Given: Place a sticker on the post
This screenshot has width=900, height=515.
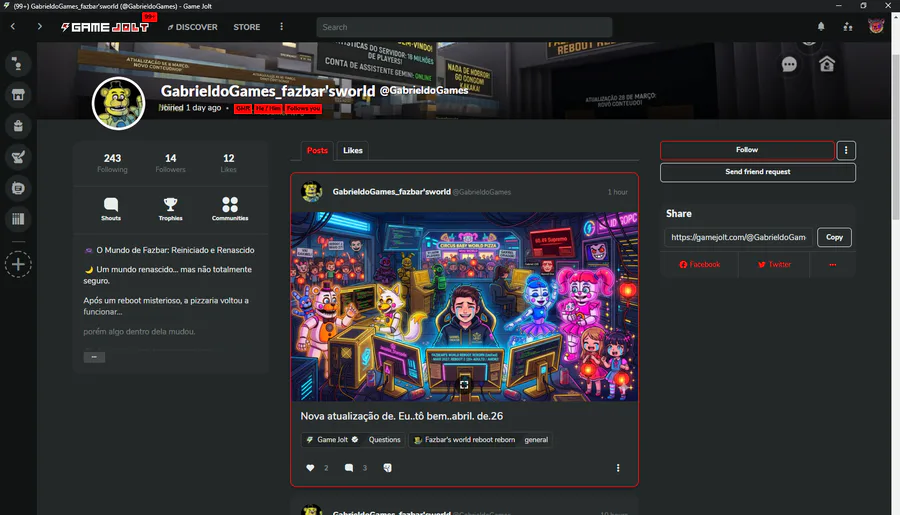Looking at the screenshot, I should (387, 468).
